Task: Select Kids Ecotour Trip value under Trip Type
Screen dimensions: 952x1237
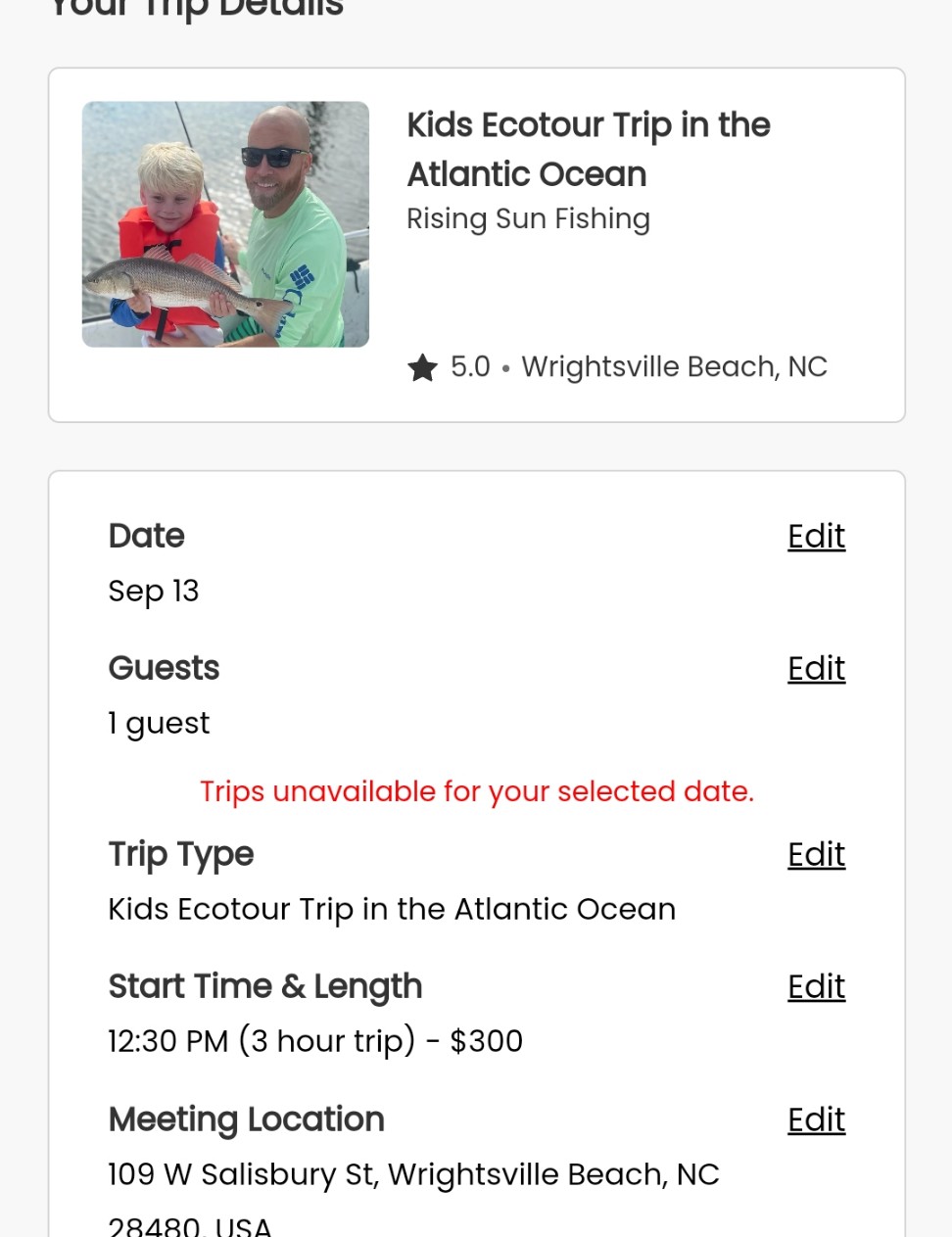Action: coord(392,909)
